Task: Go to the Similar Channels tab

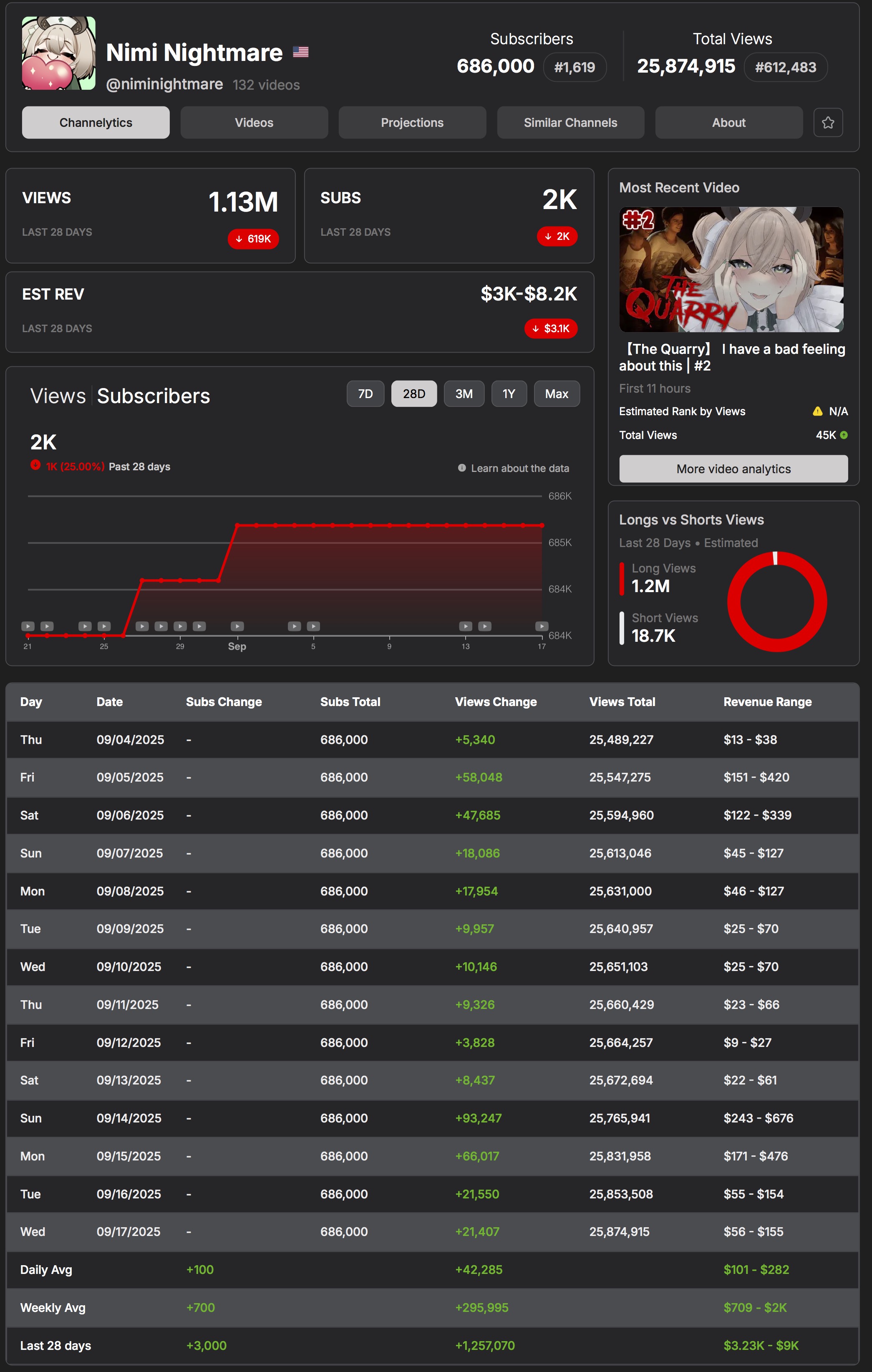Action: (x=571, y=123)
